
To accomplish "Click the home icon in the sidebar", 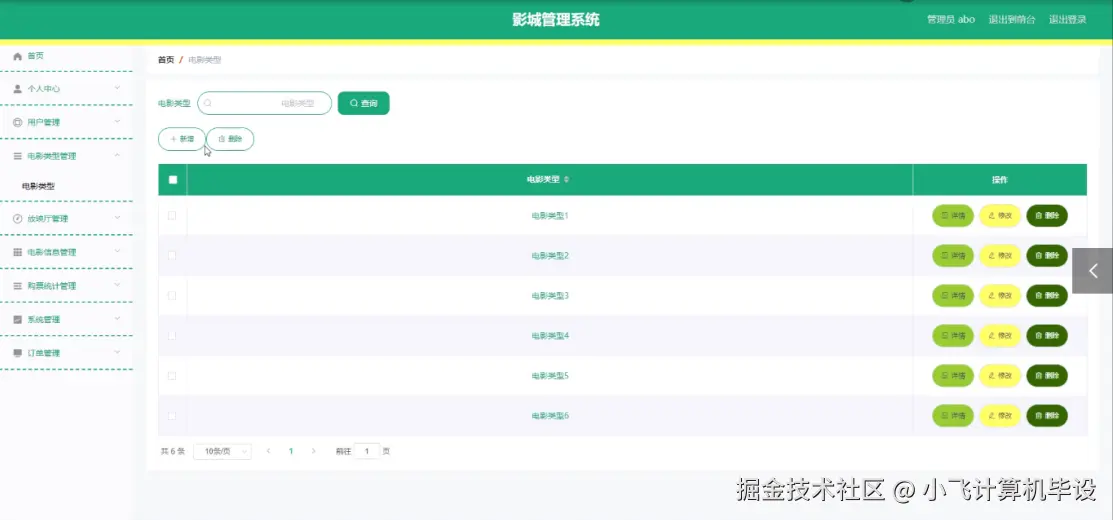I will pyautogui.click(x=18, y=56).
